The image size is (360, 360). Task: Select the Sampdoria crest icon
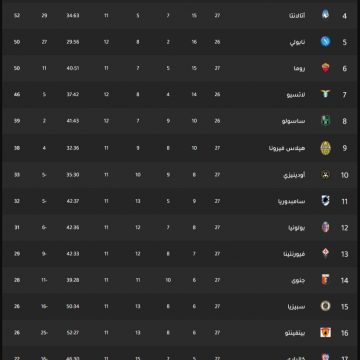325,201
